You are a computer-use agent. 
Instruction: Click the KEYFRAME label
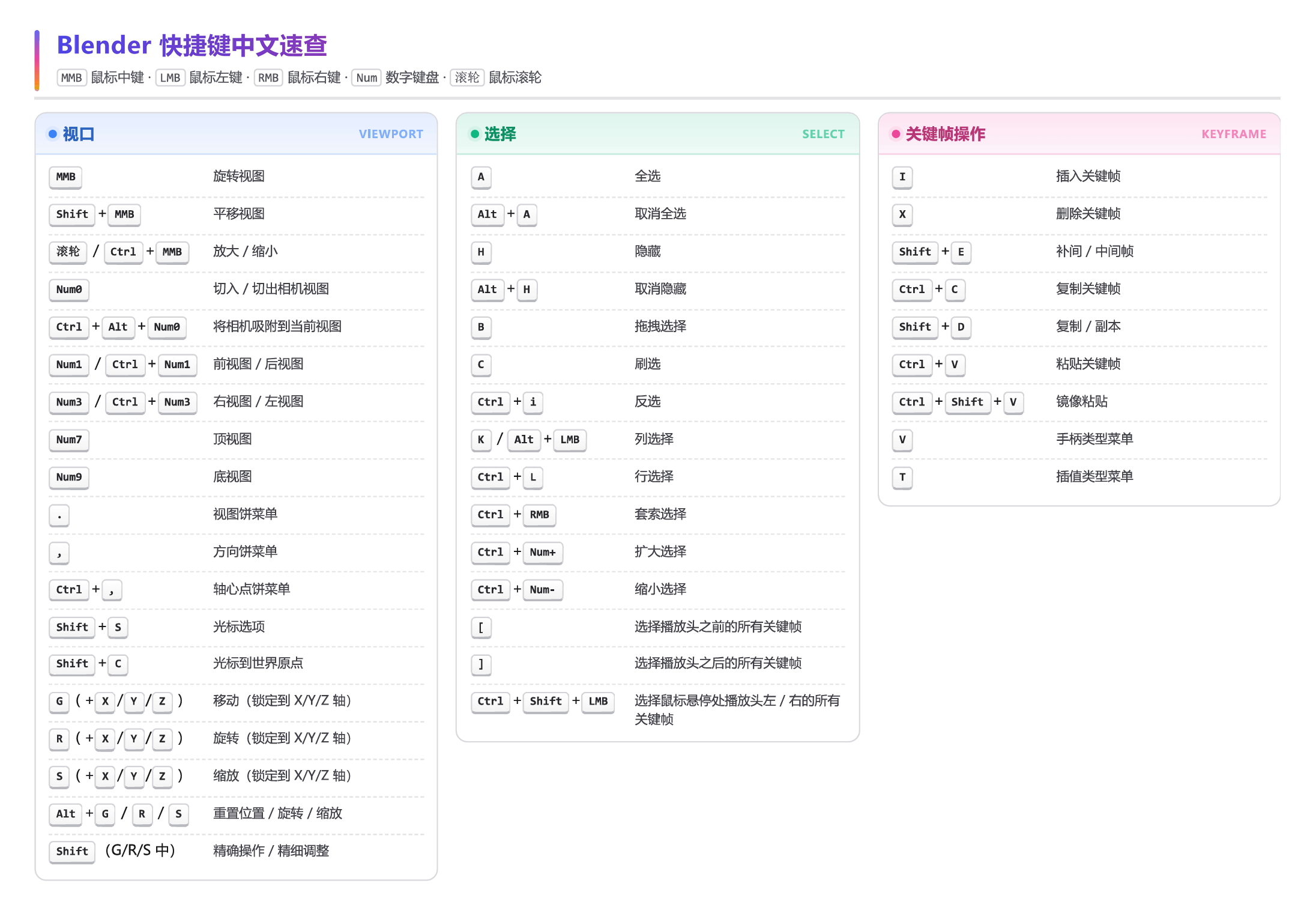[1234, 134]
